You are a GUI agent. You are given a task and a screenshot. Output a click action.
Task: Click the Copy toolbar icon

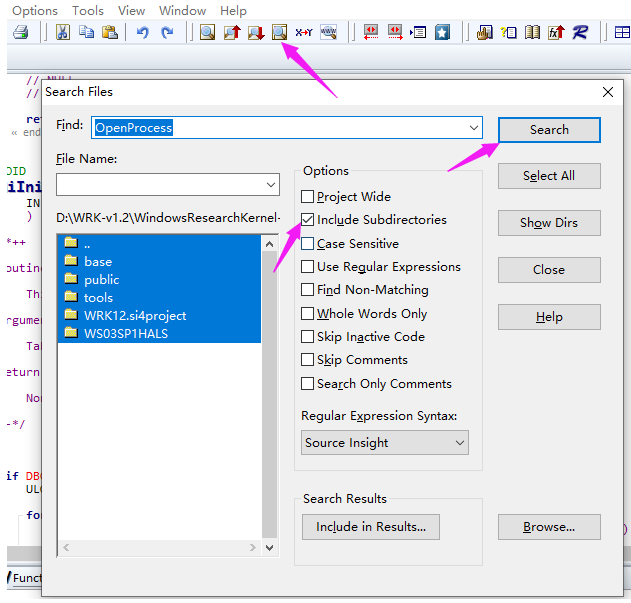click(86, 32)
